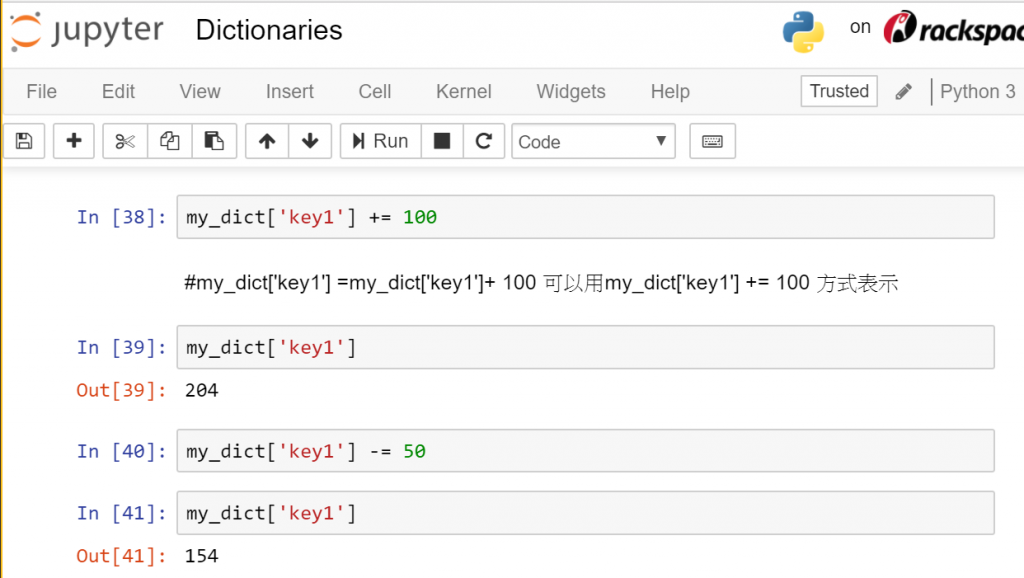Copy selected cells using the toolbar icon
The image size is (1024, 578).
pyautogui.click(x=170, y=142)
